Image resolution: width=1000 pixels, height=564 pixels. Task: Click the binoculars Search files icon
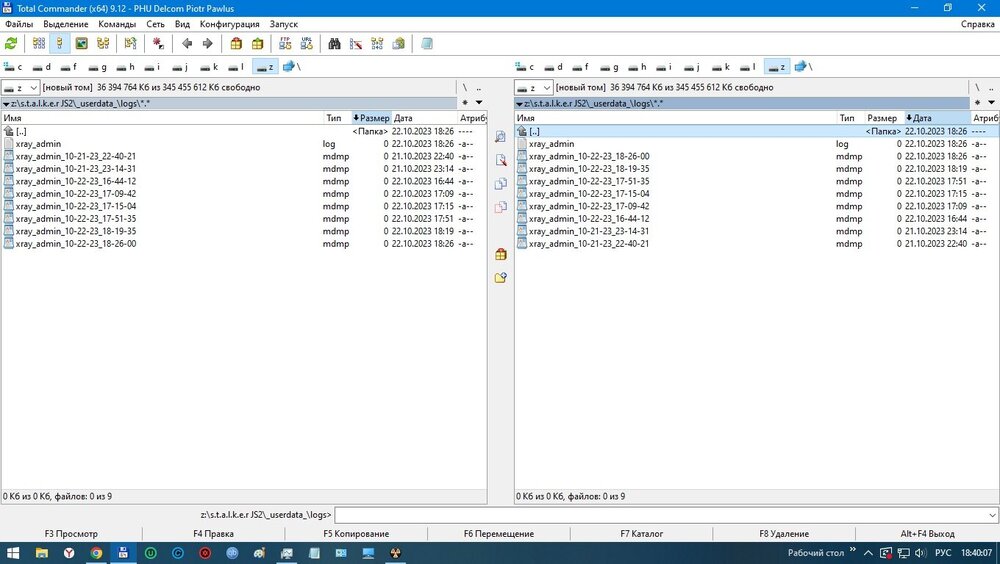335,43
